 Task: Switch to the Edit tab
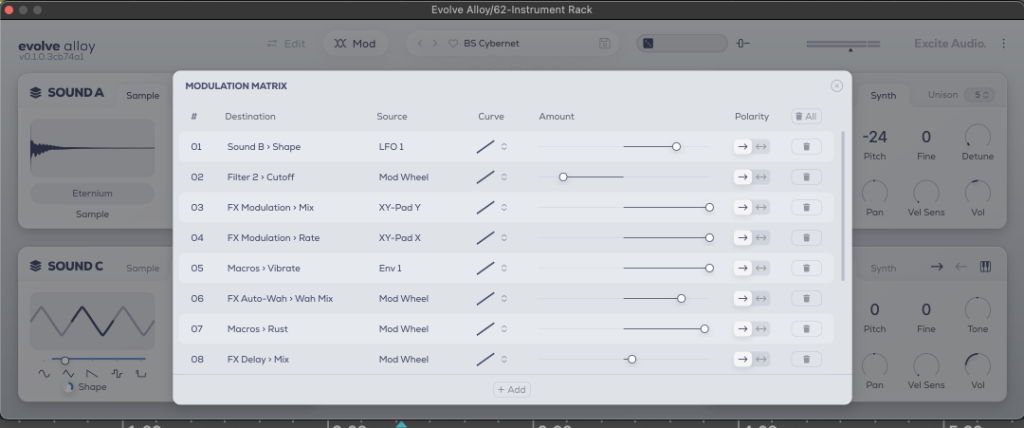point(286,44)
